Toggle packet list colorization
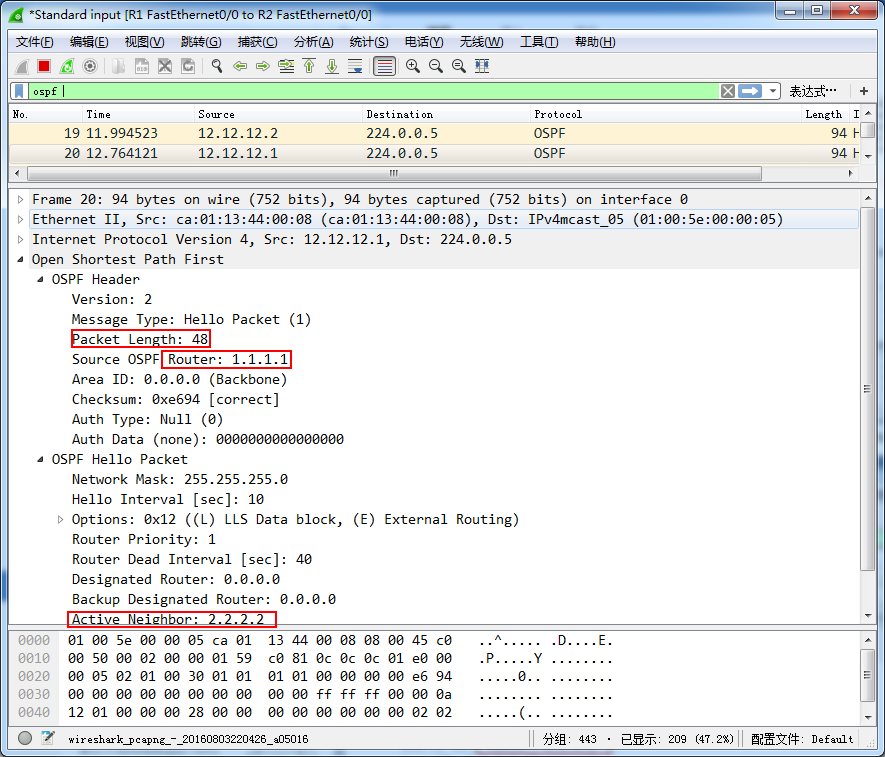Viewport: 885px width, 757px height. pos(384,66)
